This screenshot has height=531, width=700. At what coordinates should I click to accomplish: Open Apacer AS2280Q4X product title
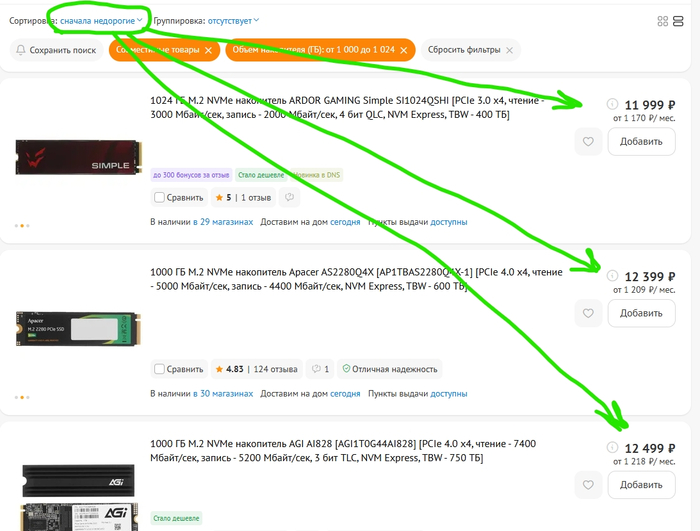[x=356, y=279]
